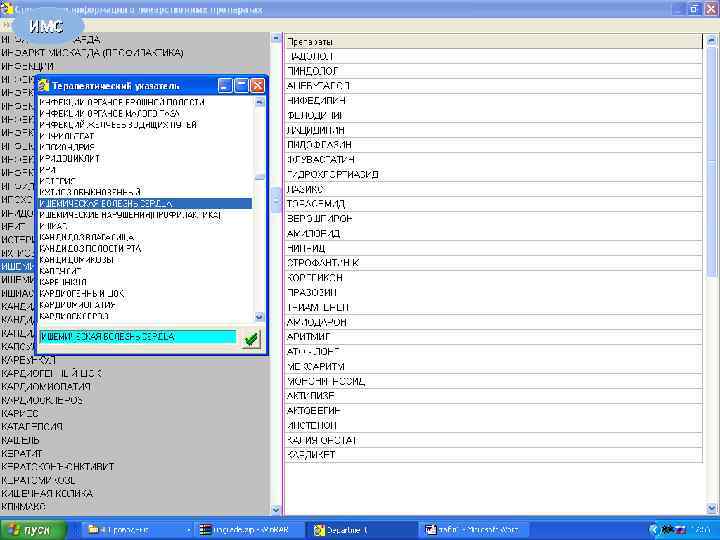The height and width of the screenshot is (540, 720).
Task: Select drug 'ПРАЗОЗИН' in the table
Action: (494, 292)
